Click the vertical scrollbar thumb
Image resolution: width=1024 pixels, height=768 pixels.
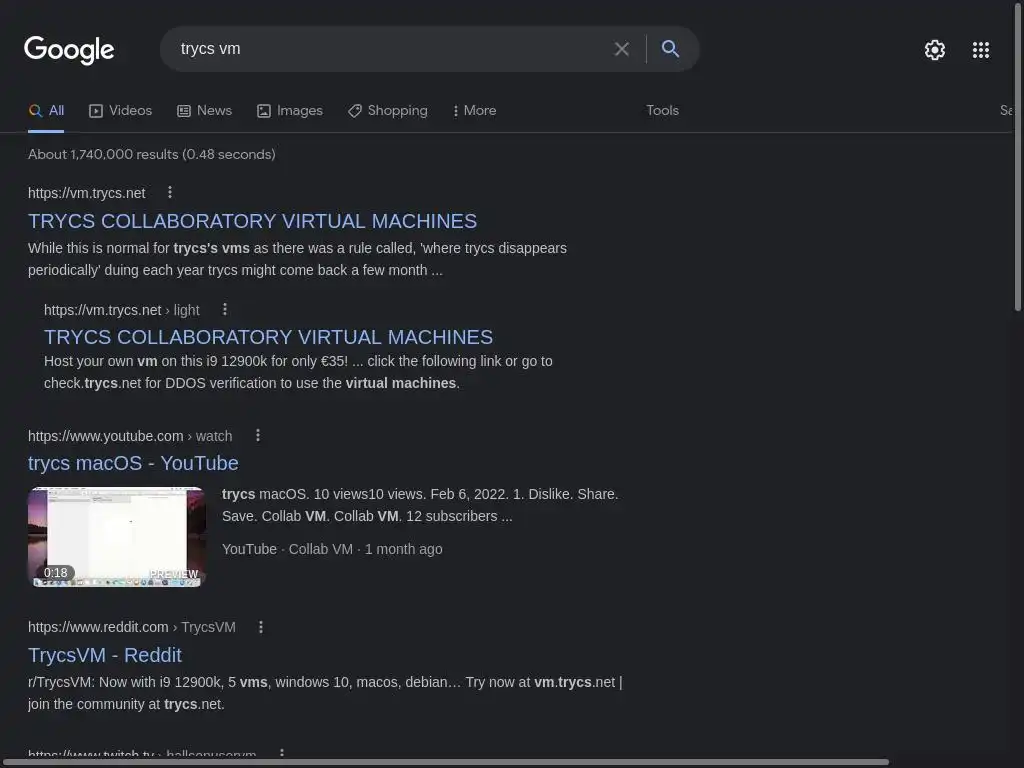1018,155
